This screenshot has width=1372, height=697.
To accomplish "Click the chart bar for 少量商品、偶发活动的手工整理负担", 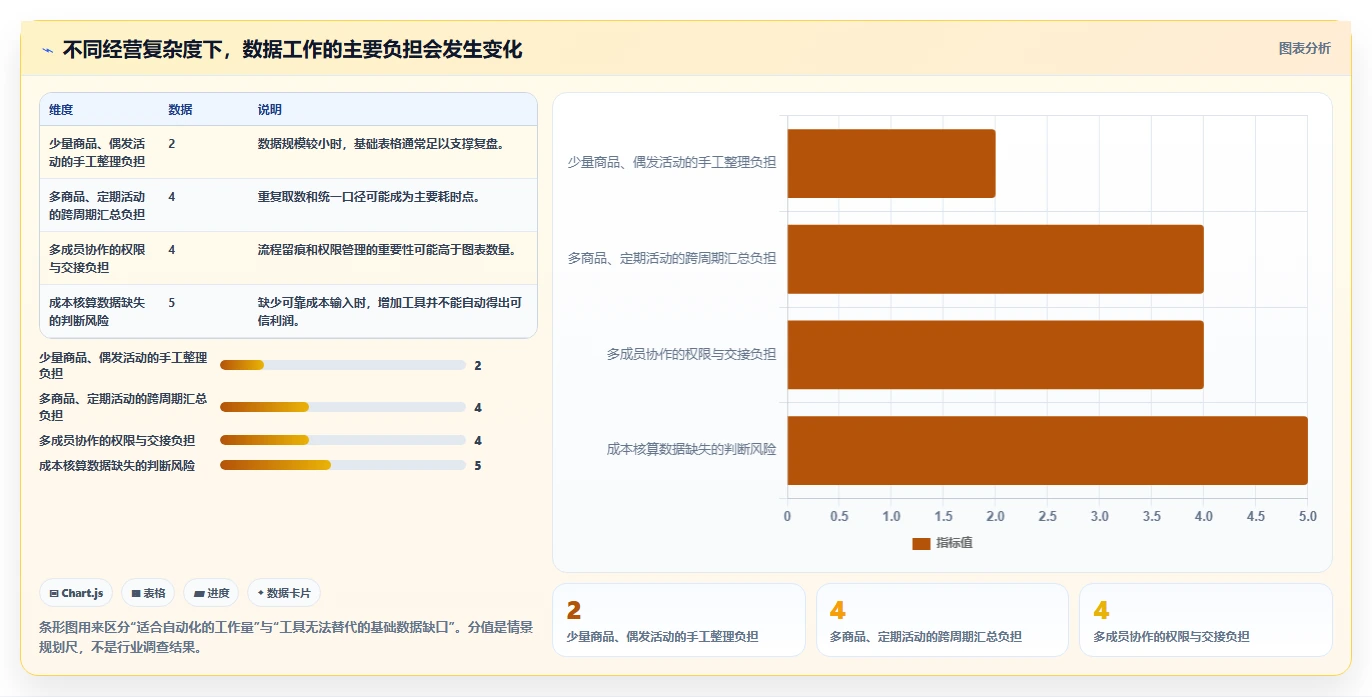I will [891, 163].
